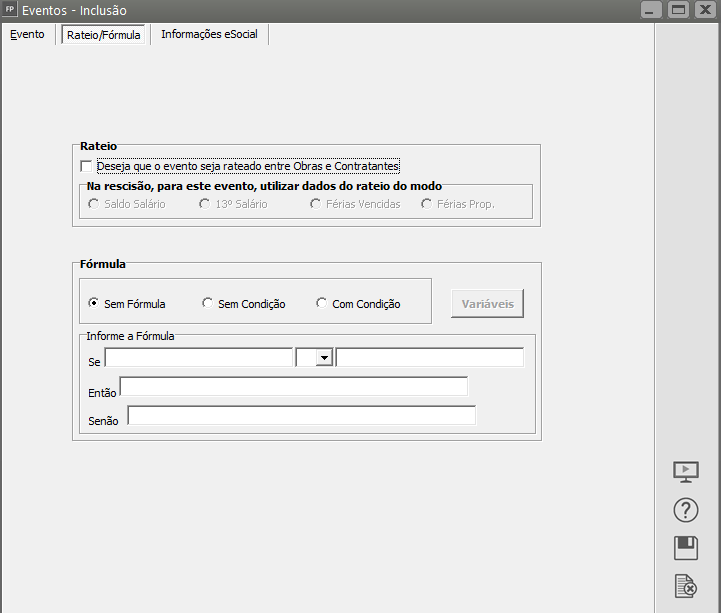
Task: Click the FP application icon in title bar
Action: point(10,9)
